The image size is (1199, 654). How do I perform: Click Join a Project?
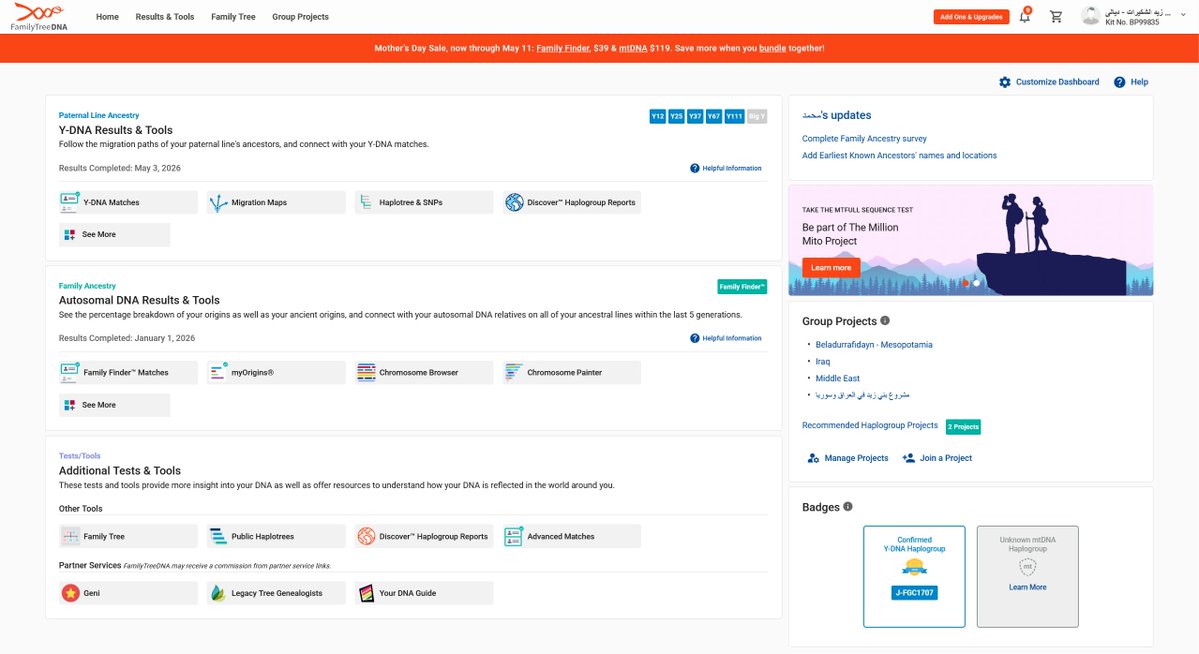pos(937,458)
